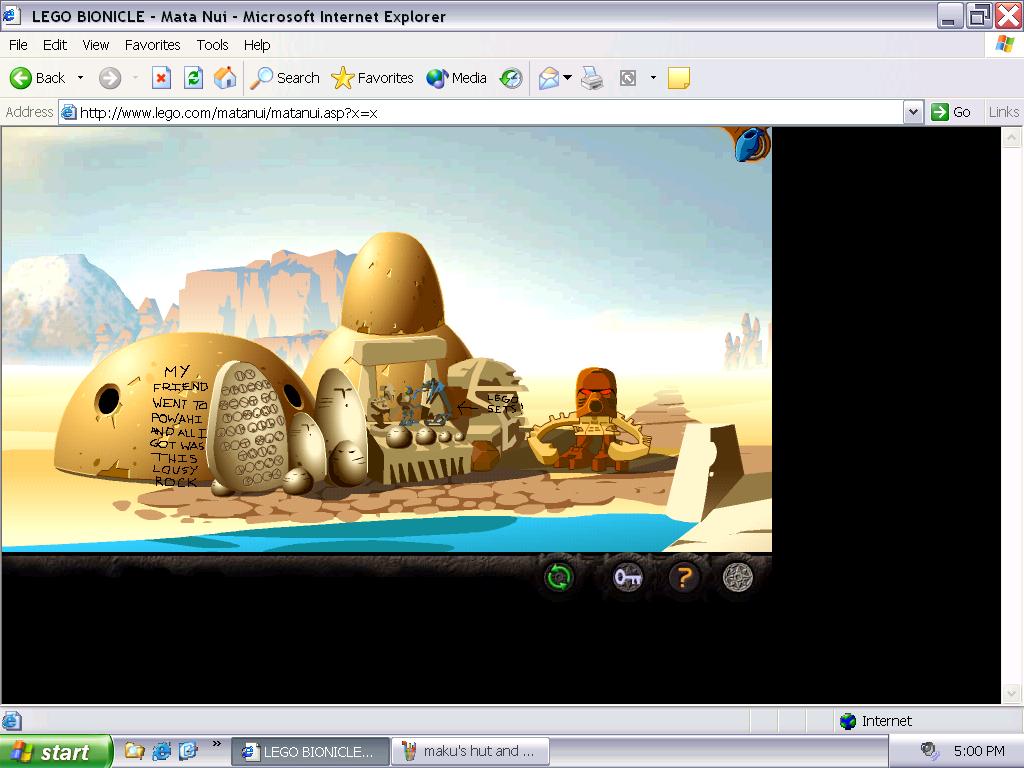Open the Tools menu
Image resolution: width=1024 pixels, height=768 pixels.
click(x=212, y=45)
